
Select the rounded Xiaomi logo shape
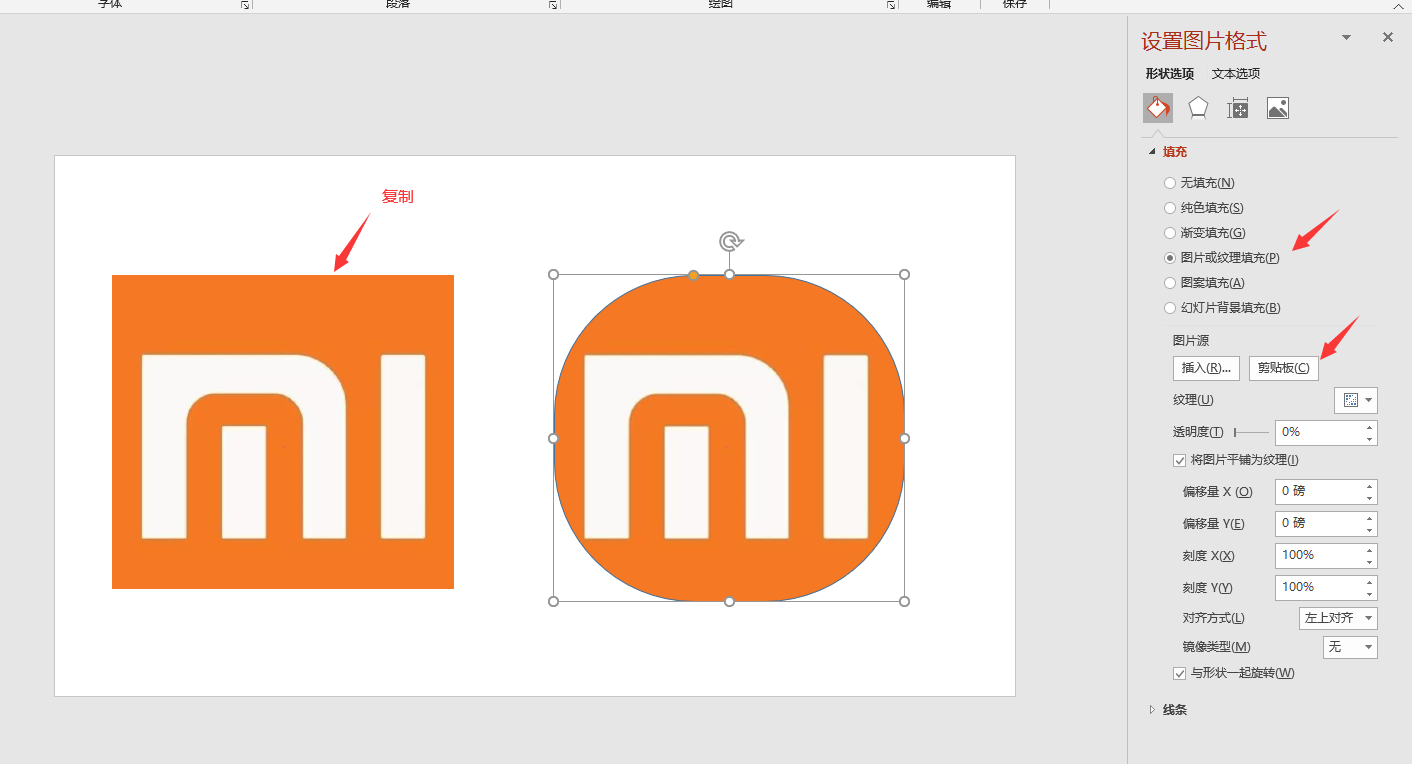[729, 438]
